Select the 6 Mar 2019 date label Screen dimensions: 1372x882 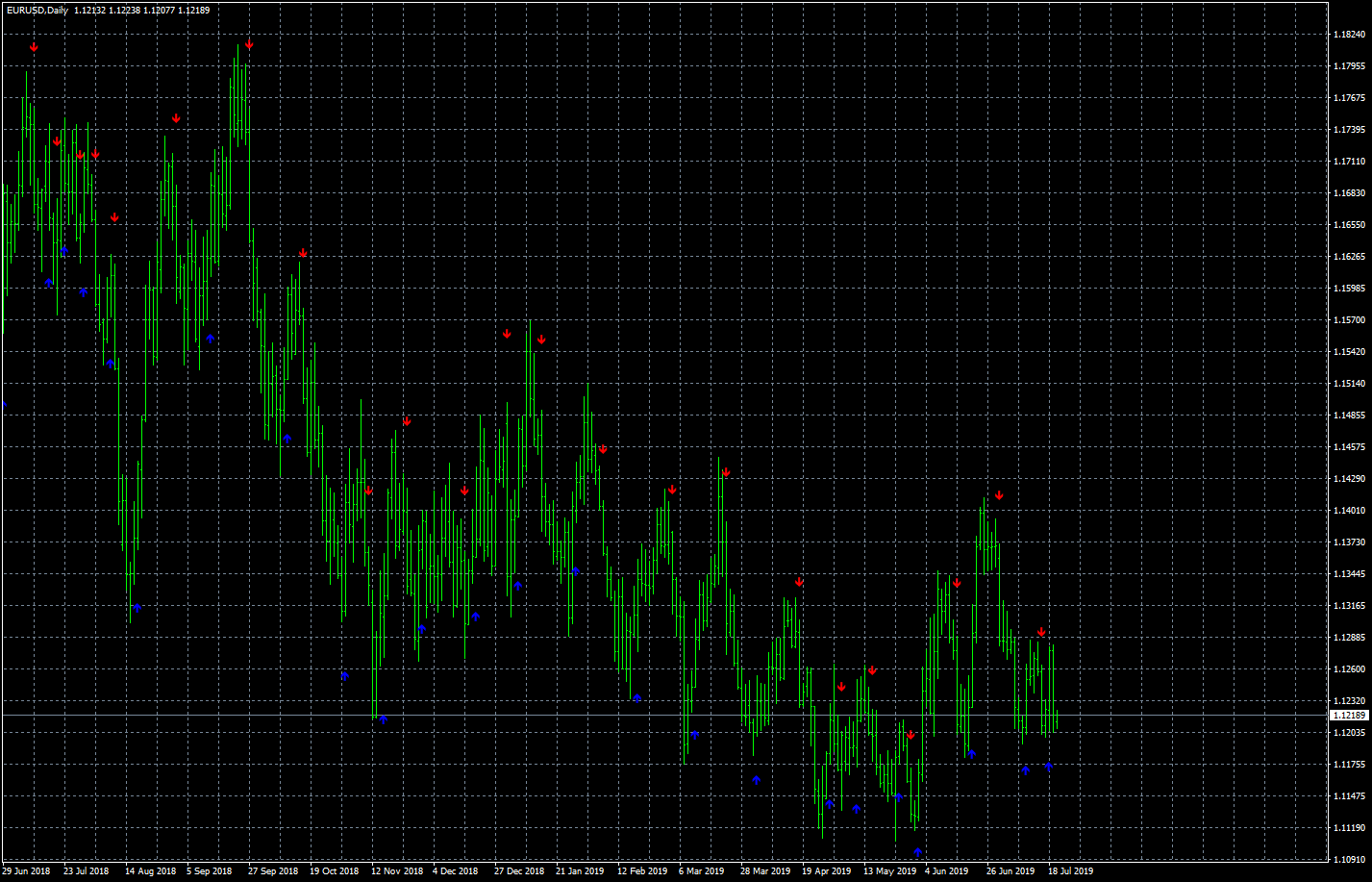click(x=702, y=871)
